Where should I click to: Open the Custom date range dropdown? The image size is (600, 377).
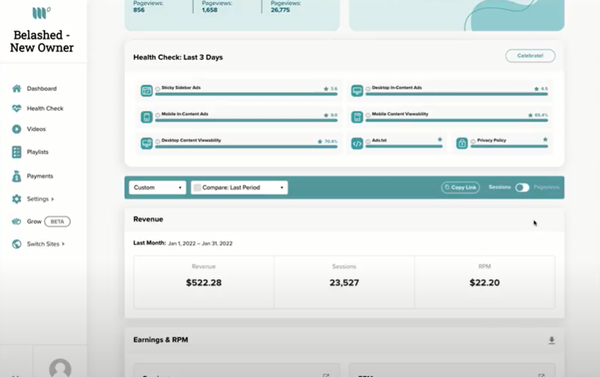coord(157,188)
